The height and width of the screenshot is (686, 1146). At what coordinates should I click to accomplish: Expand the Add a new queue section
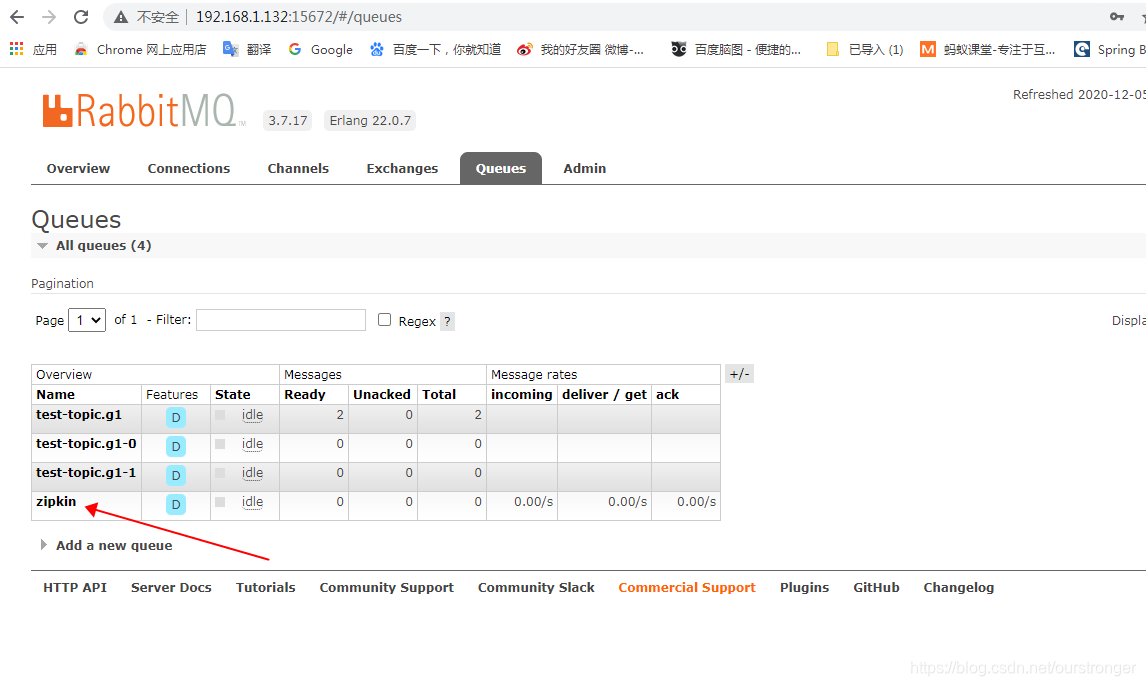click(107, 545)
